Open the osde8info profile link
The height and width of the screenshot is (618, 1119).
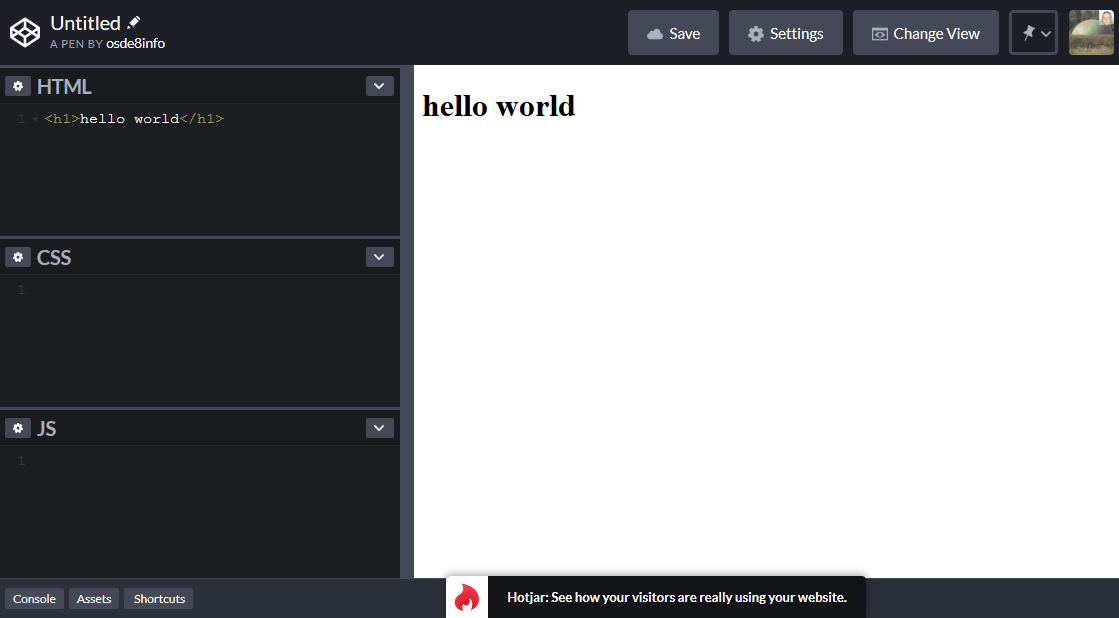click(135, 43)
